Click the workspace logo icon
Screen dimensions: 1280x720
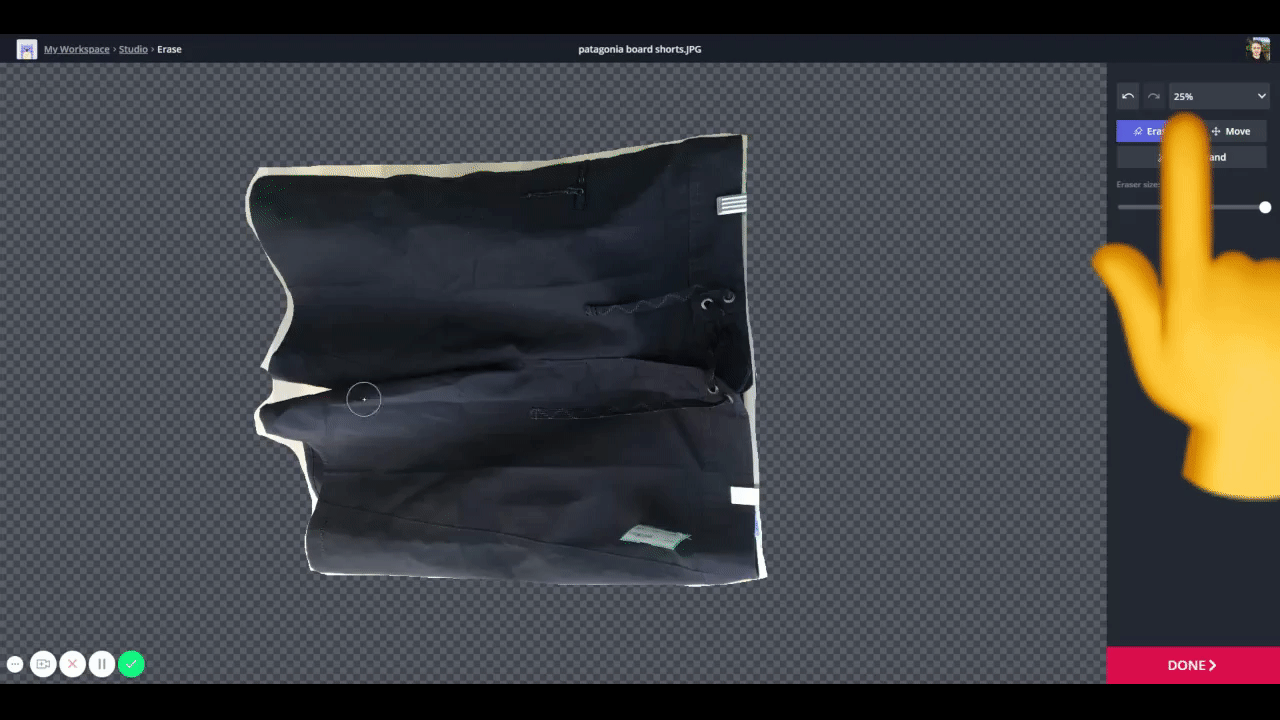pos(27,49)
